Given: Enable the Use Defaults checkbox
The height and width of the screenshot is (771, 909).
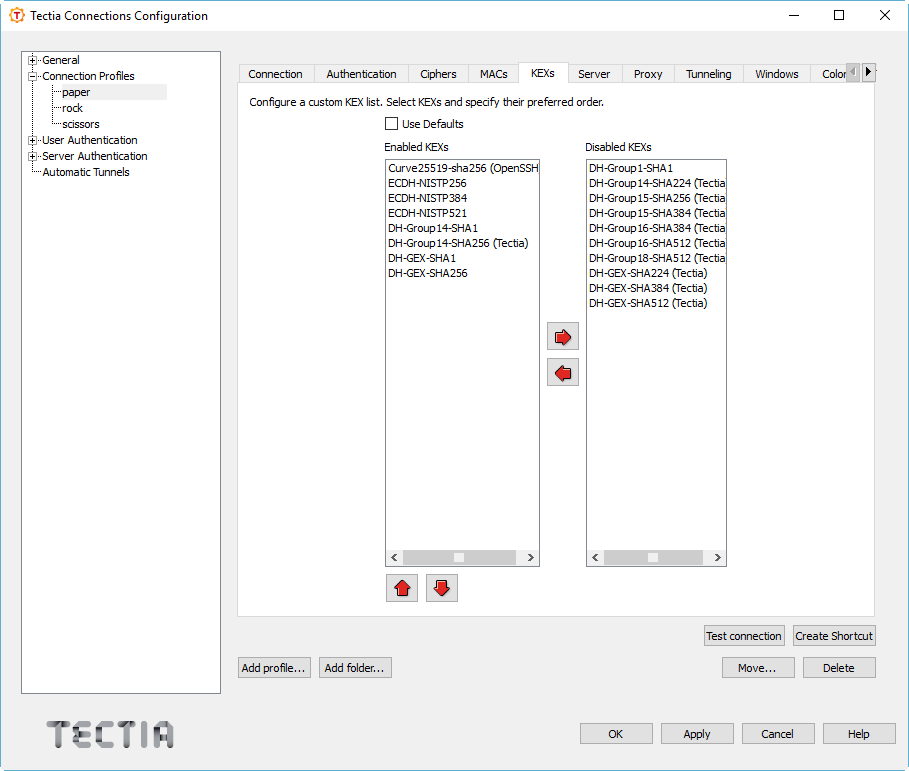Looking at the screenshot, I should (x=392, y=123).
